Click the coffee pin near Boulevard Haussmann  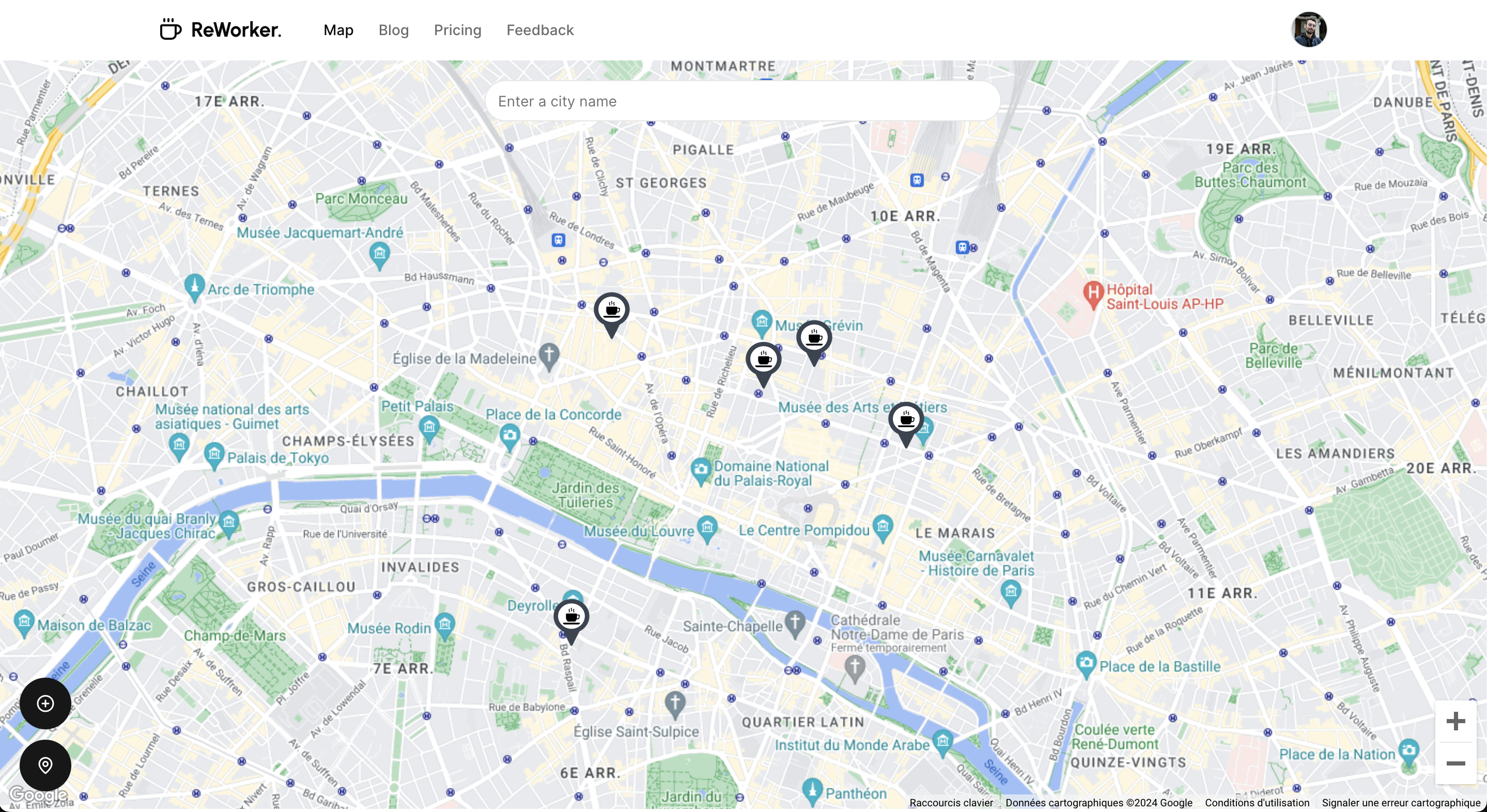611,313
